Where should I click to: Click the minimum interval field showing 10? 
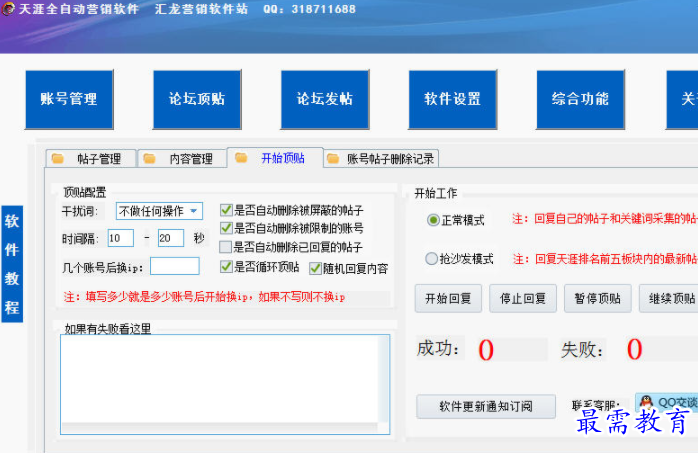tap(121, 238)
